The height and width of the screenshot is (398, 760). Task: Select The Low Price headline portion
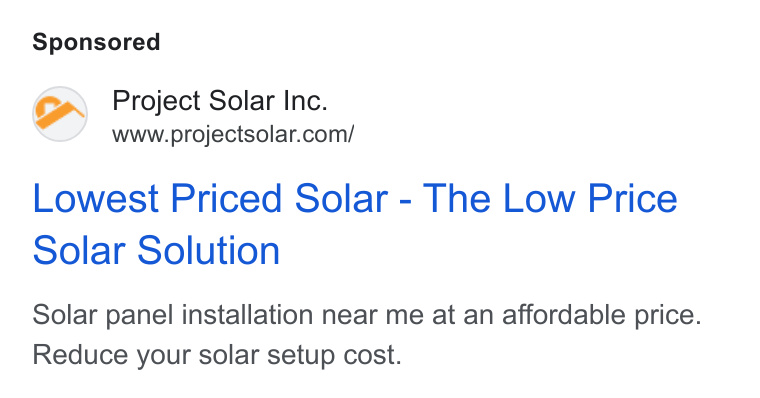click(x=550, y=198)
